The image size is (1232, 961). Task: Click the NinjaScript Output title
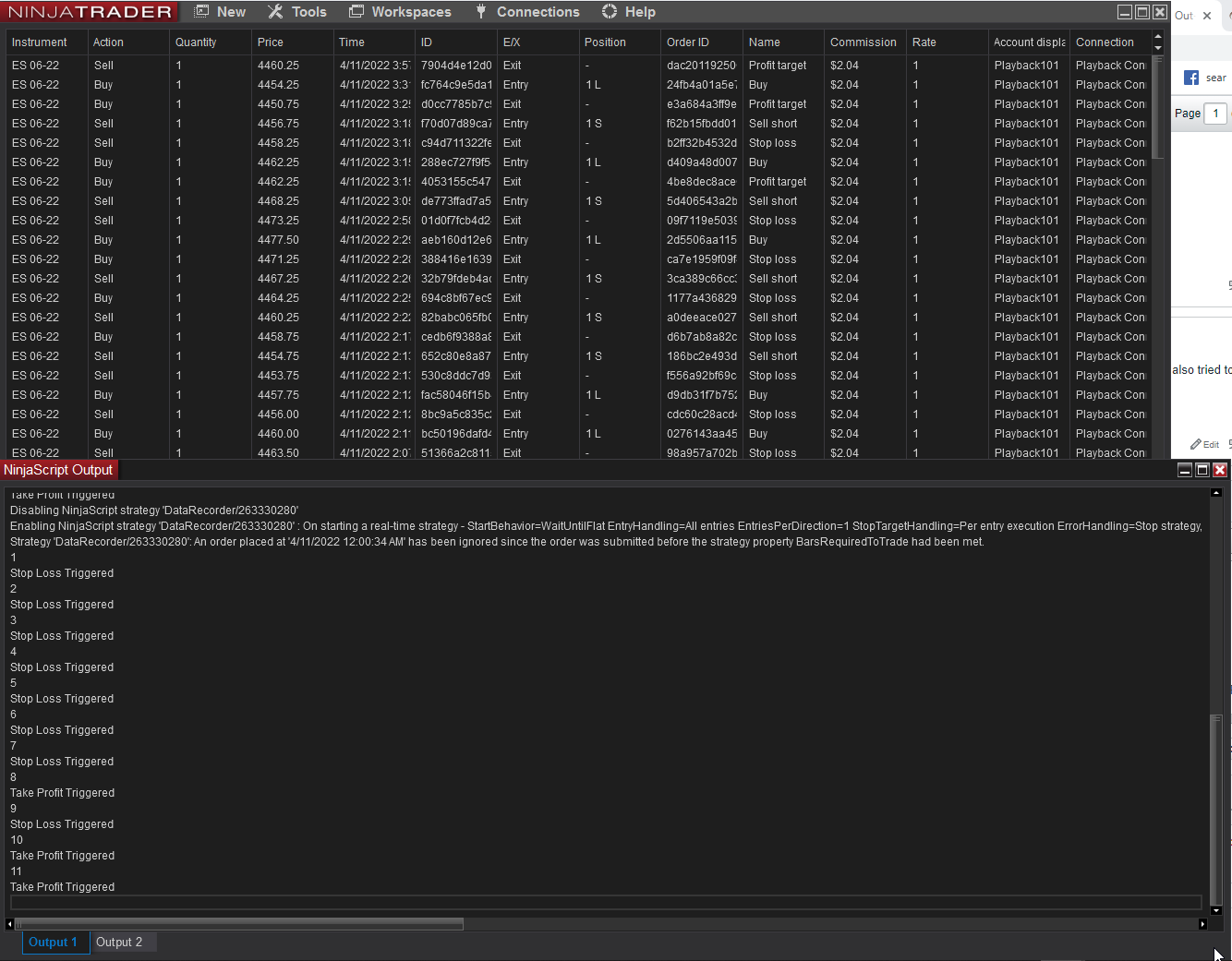58,470
